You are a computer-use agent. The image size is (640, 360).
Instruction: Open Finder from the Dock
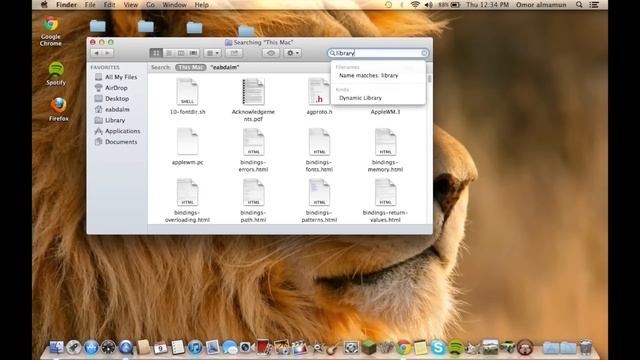tap(56, 347)
